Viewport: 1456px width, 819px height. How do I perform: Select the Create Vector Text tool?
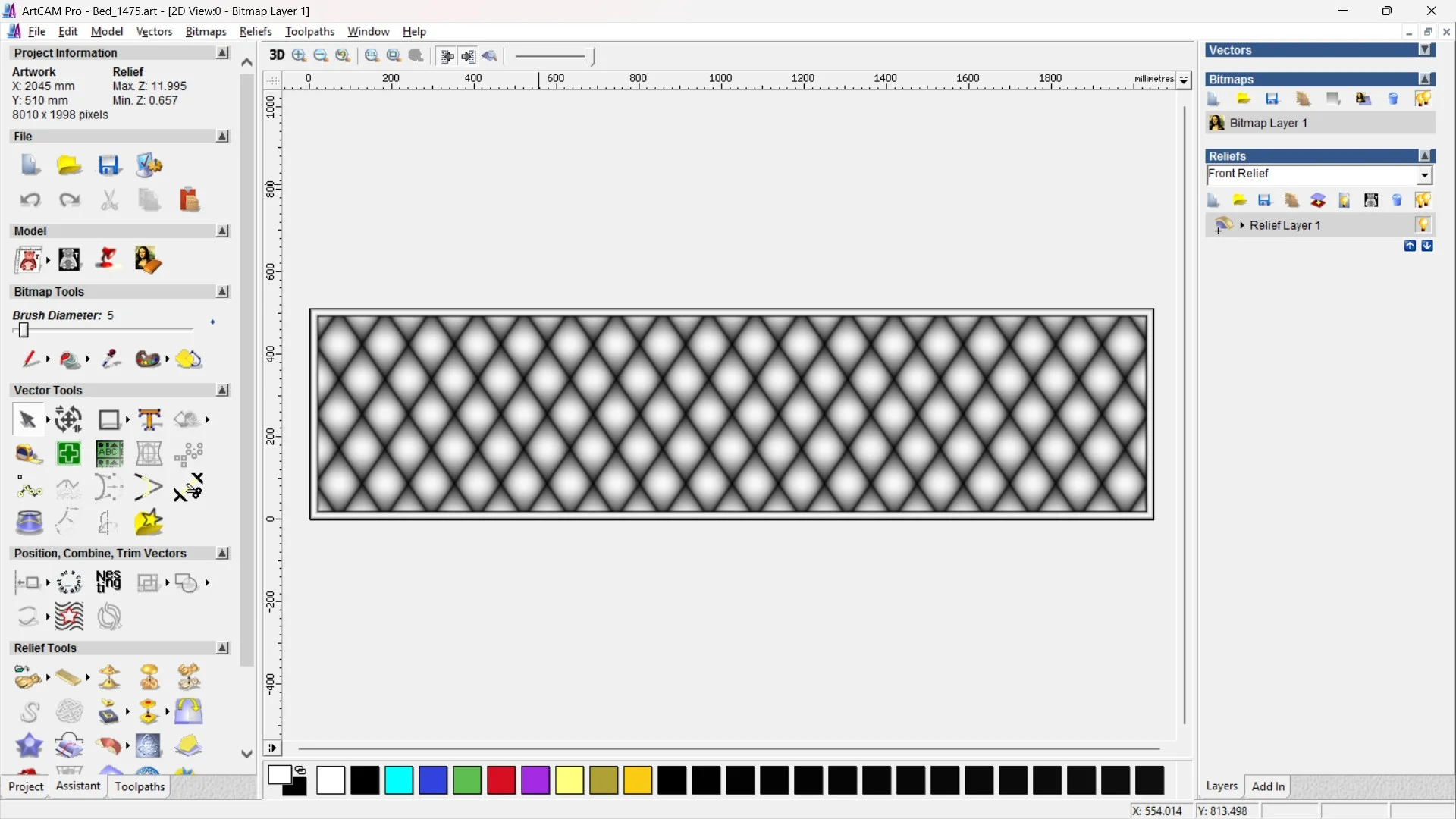tap(149, 419)
